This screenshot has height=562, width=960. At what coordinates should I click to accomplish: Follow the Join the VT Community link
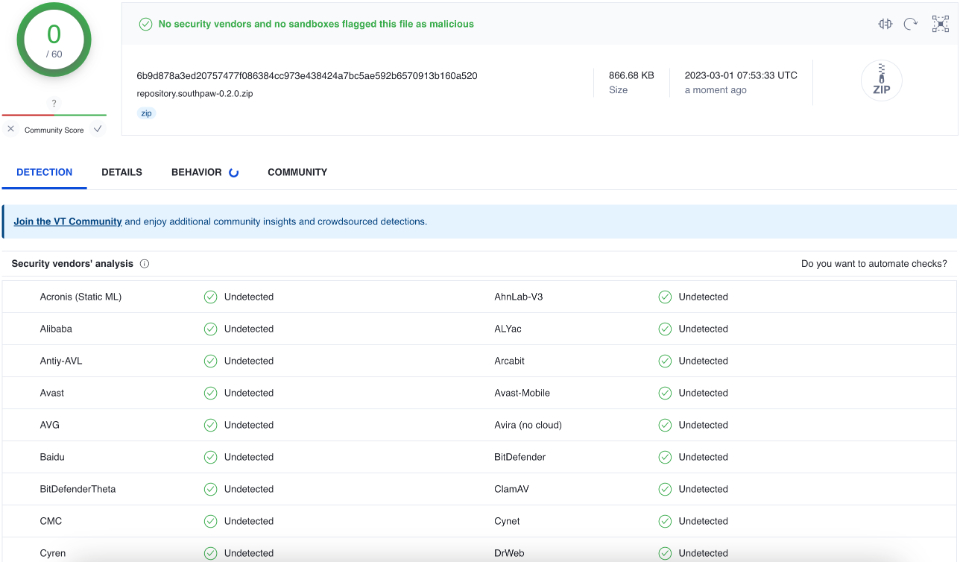point(67,222)
